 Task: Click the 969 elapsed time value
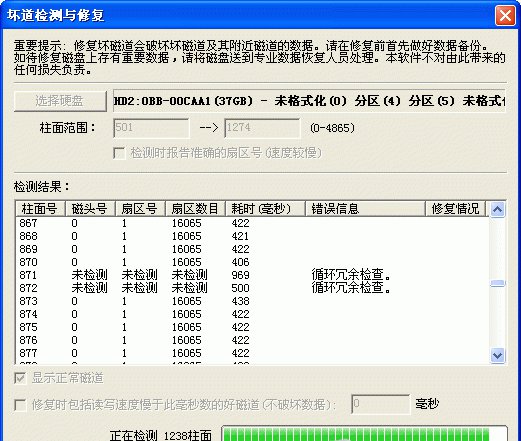[x=240, y=275]
